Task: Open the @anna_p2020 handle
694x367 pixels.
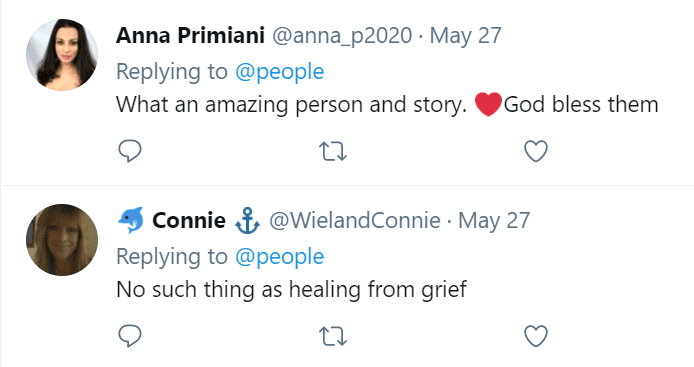Action: tap(342, 36)
